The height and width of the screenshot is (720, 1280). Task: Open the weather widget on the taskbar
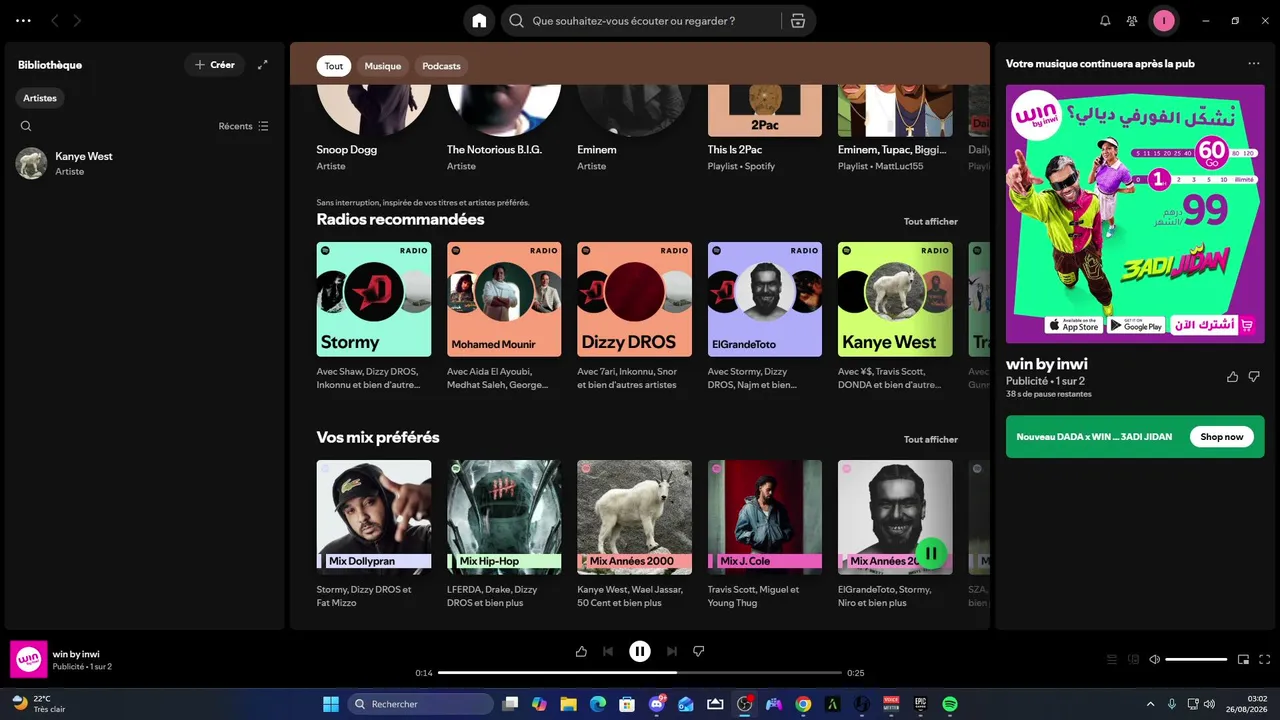coord(40,704)
